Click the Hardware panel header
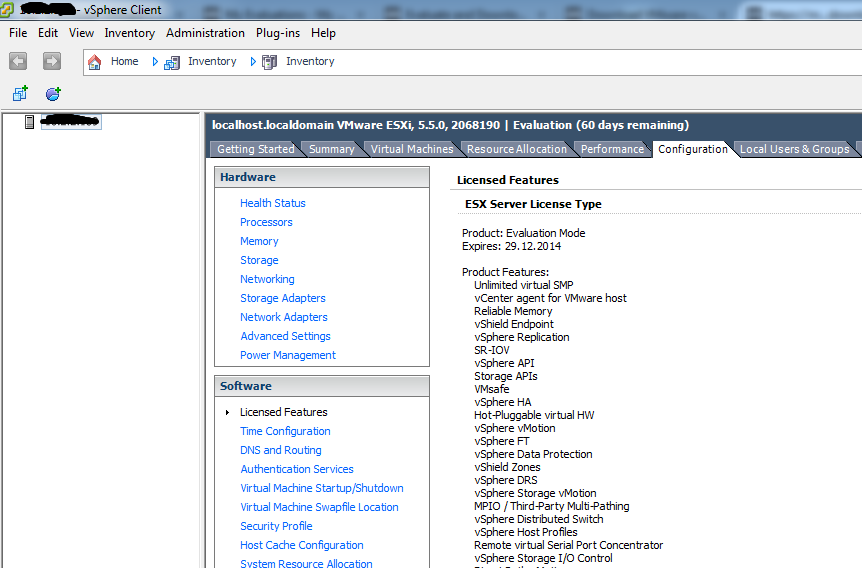This screenshot has width=862, height=568. (x=322, y=177)
